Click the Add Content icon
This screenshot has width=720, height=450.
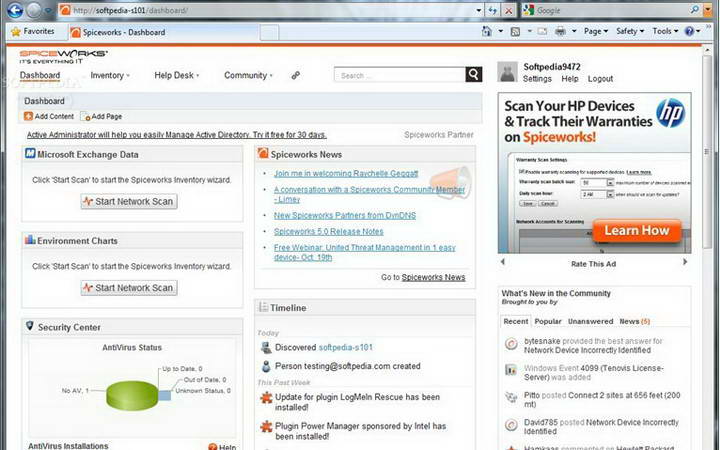[x=28, y=116]
